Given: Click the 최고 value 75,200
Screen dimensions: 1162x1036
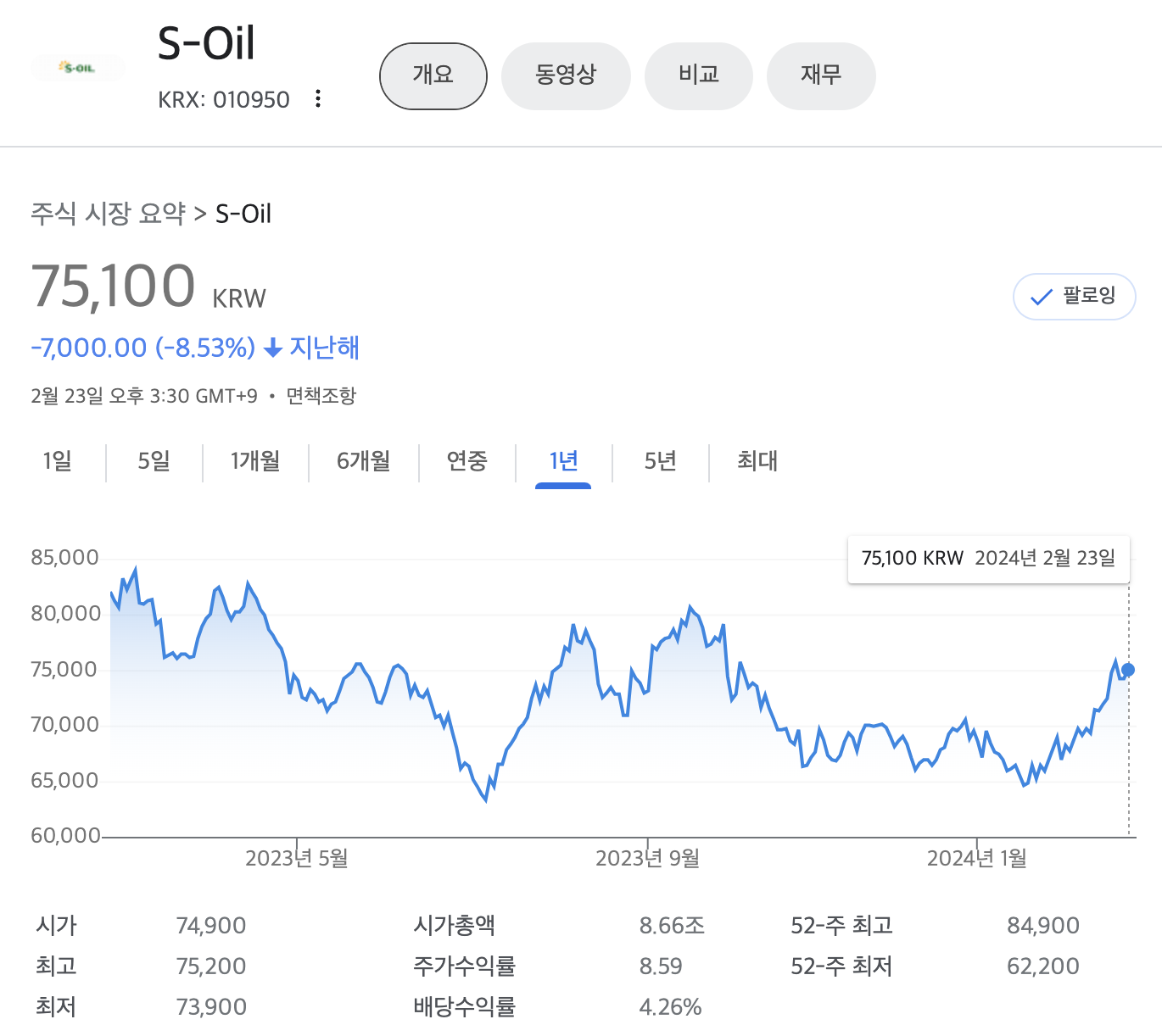Looking at the screenshot, I should point(211,966).
